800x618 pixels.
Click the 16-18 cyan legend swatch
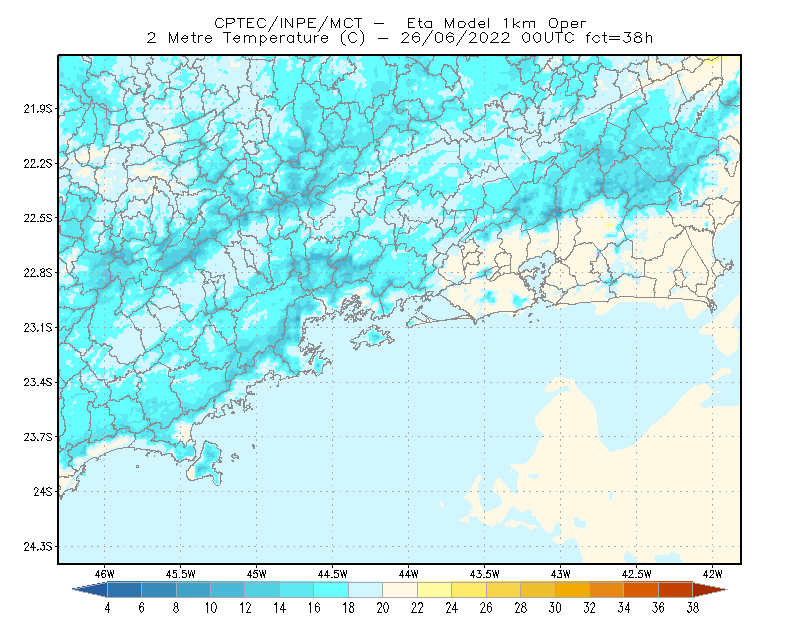(331, 590)
